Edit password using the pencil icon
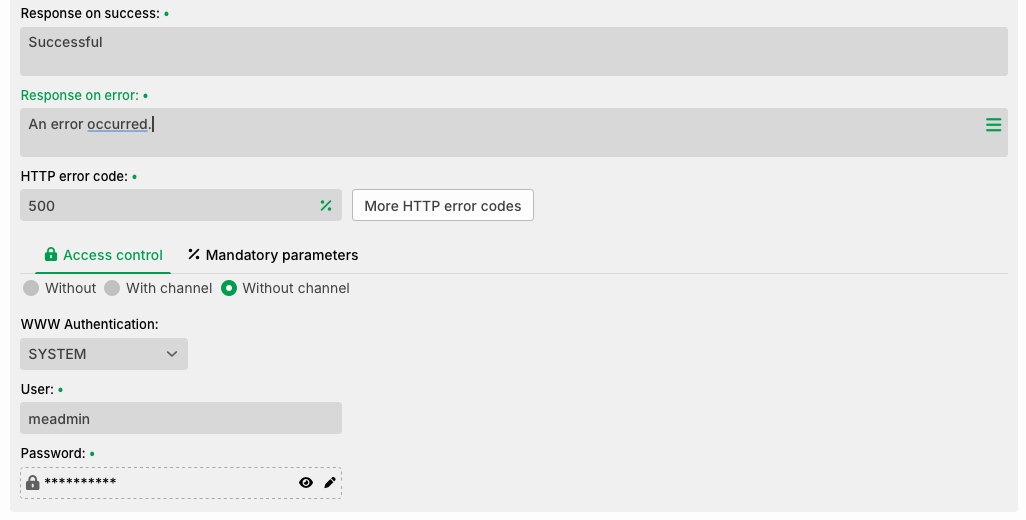The image size is (1026, 520). (330, 483)
